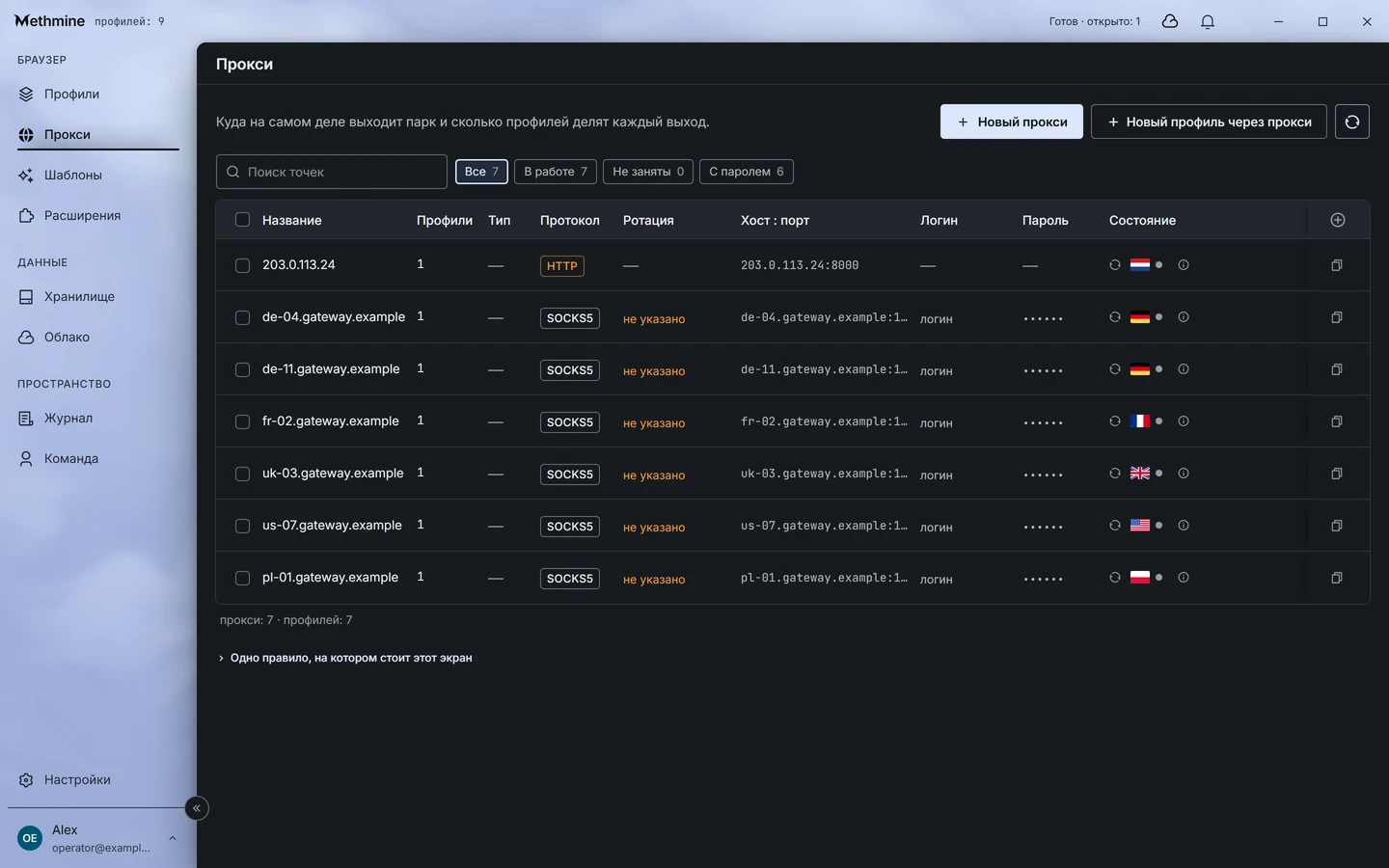This screenshot has height=868, width=1389.
Task: Open the Команда sidebar item
Action: pos(97,459)
